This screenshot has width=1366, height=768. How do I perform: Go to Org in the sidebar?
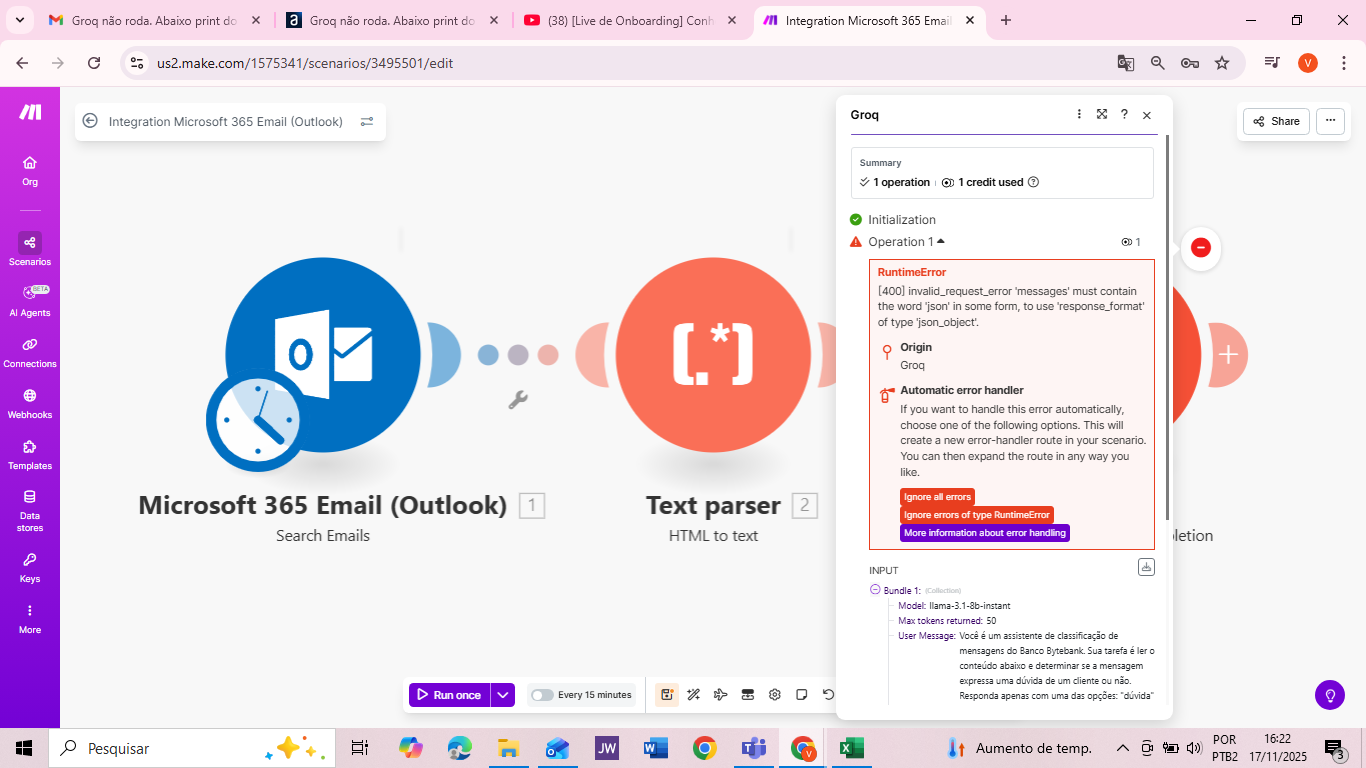pyautogui.click(x=30, y=171)
